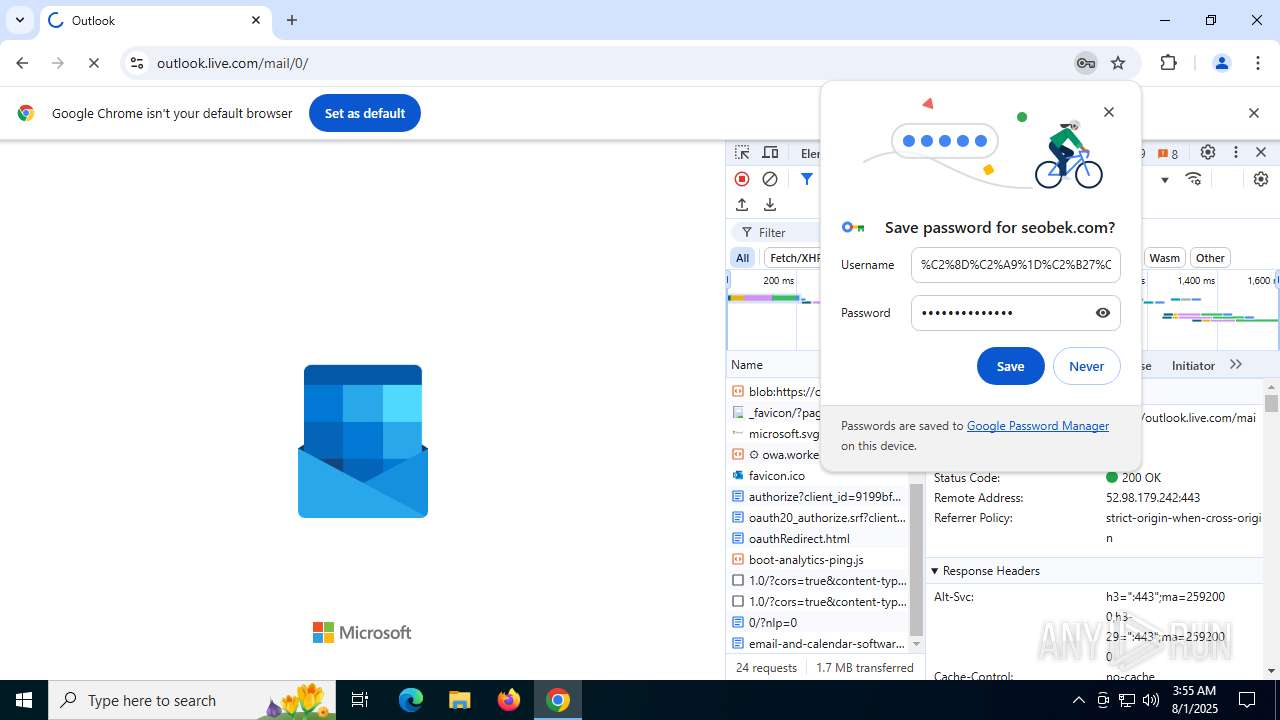Viewport: 1280px width, 720px height.
Task: Sort requests by Name column
Action: pyautogui.click(x=747, y=365)
